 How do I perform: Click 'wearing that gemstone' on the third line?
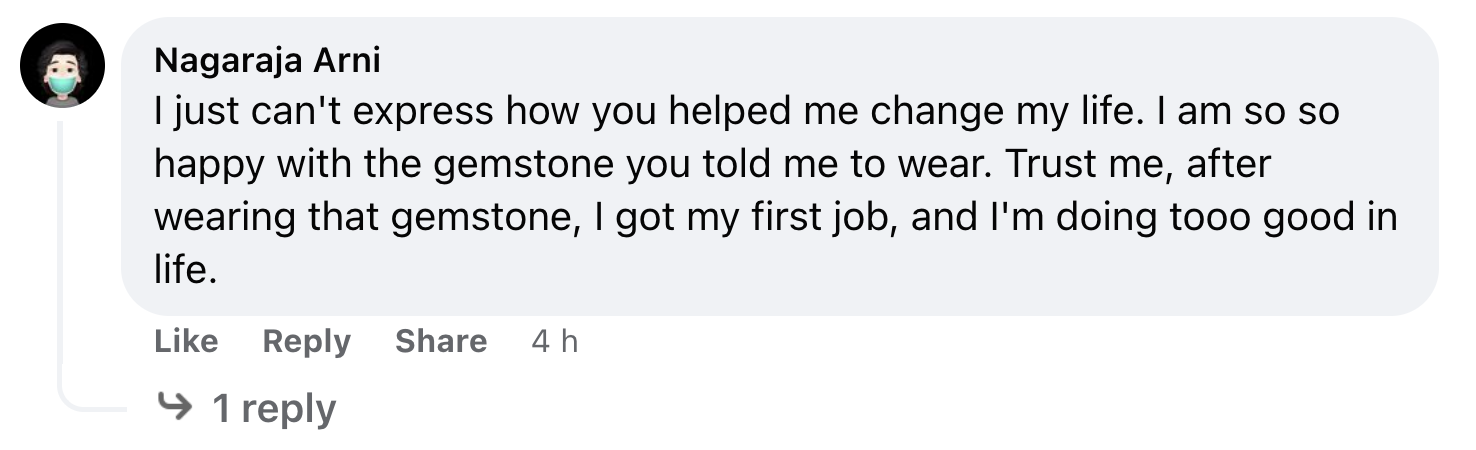pyautogui.click(x=369, y=218)
